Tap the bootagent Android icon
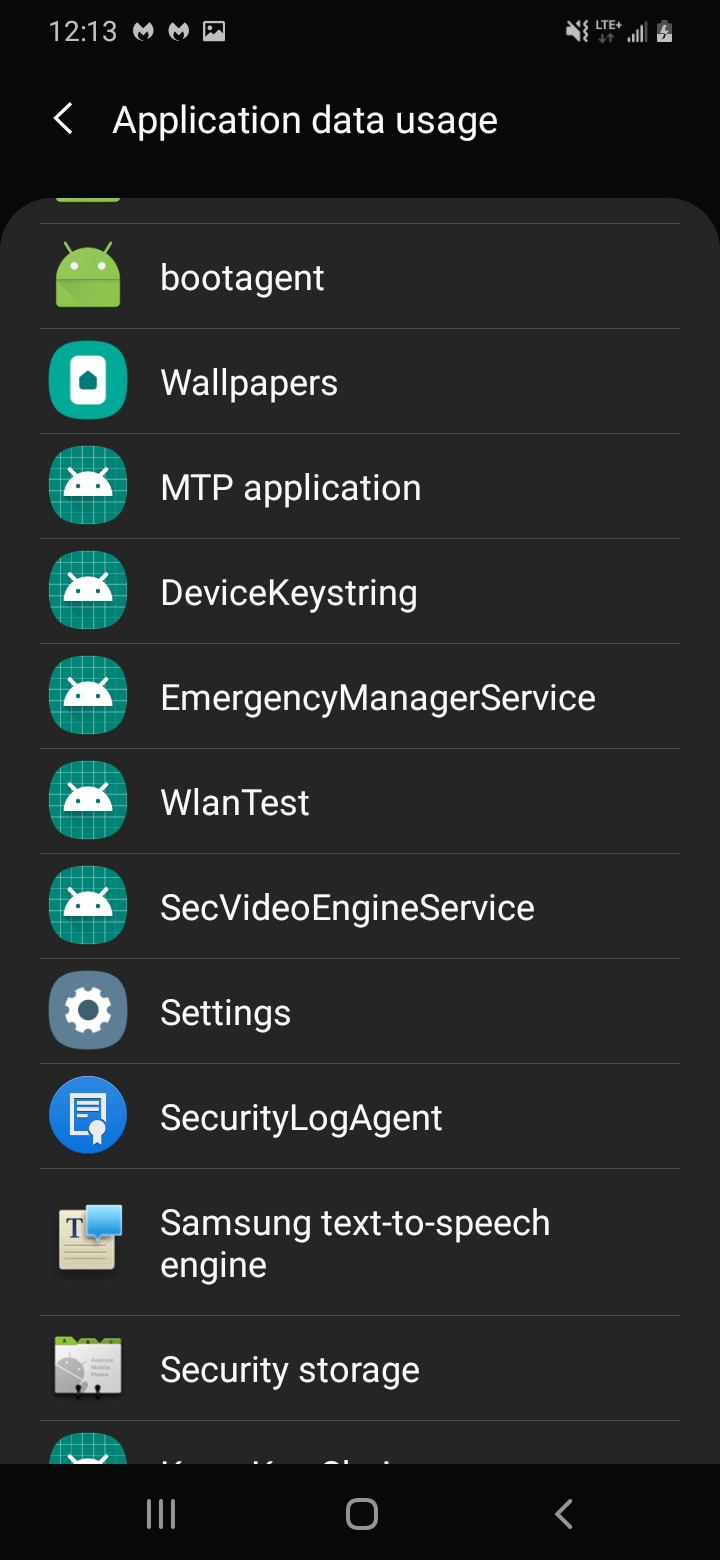 [88, 276]
